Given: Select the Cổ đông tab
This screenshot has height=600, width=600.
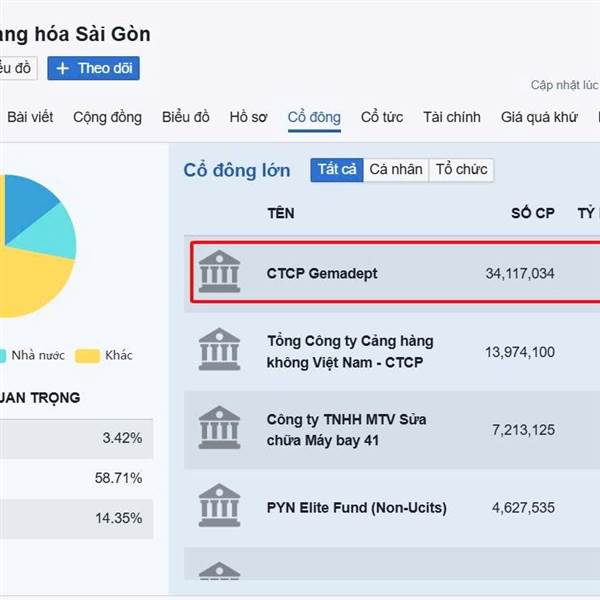Looking at the screenshot, I should click(314, 117).
